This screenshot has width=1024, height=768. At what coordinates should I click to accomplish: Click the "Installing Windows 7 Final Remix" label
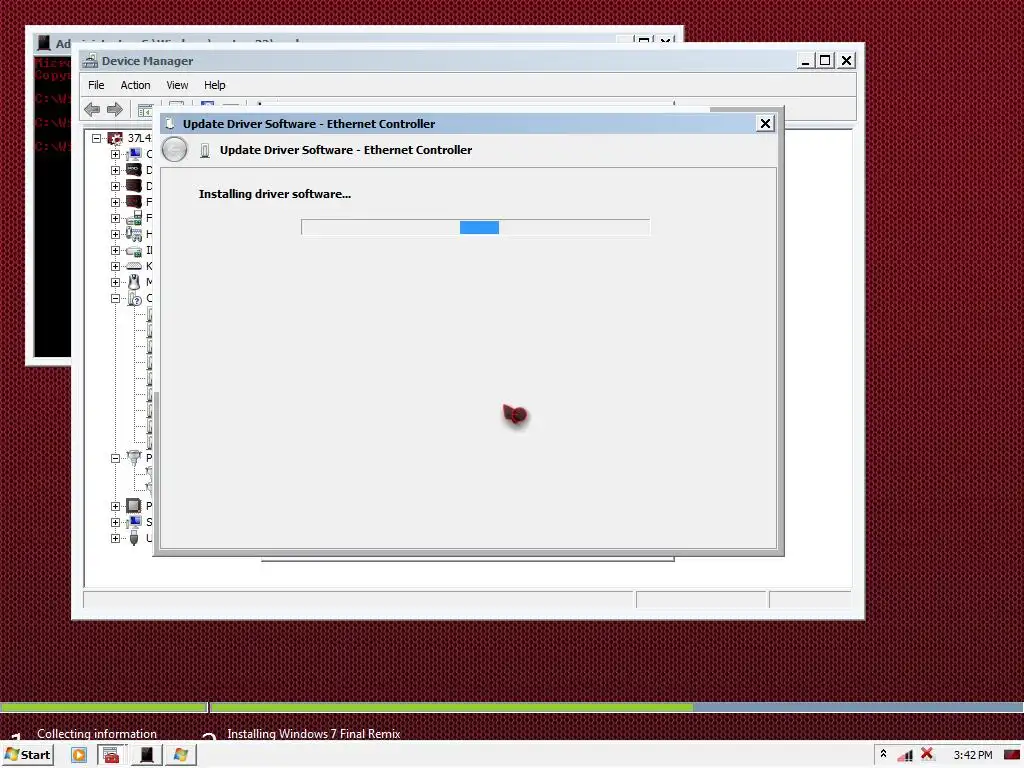313,733
